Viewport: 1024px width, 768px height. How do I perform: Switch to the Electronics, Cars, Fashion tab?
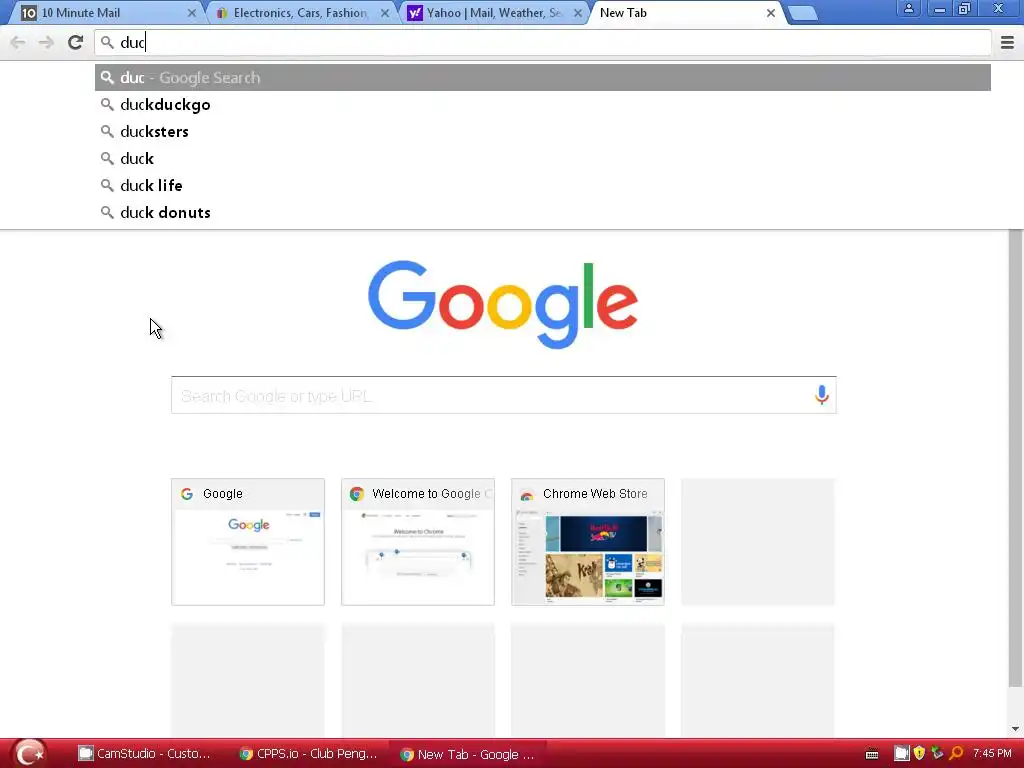302,13
